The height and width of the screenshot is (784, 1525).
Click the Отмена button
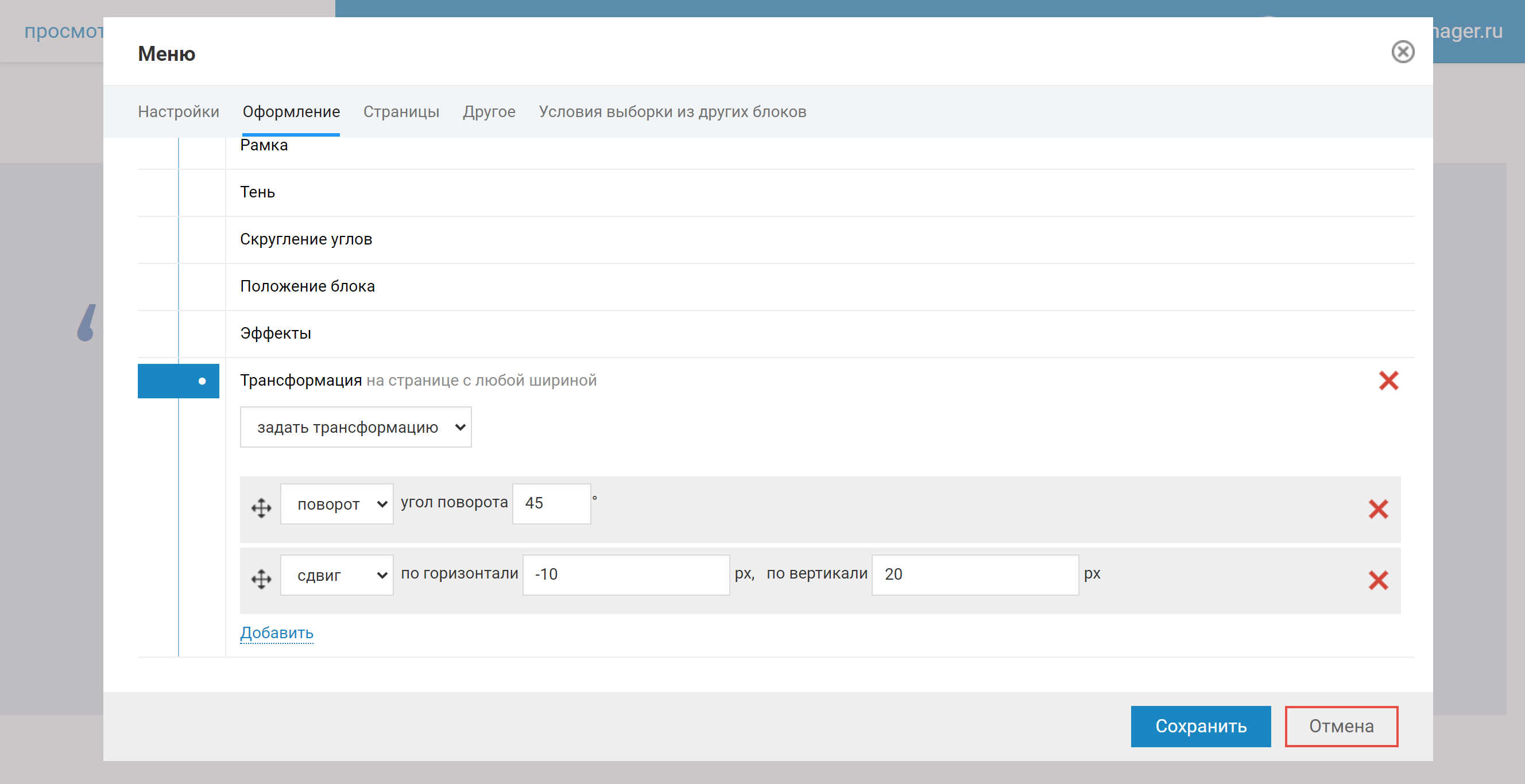coord(1340,726)
